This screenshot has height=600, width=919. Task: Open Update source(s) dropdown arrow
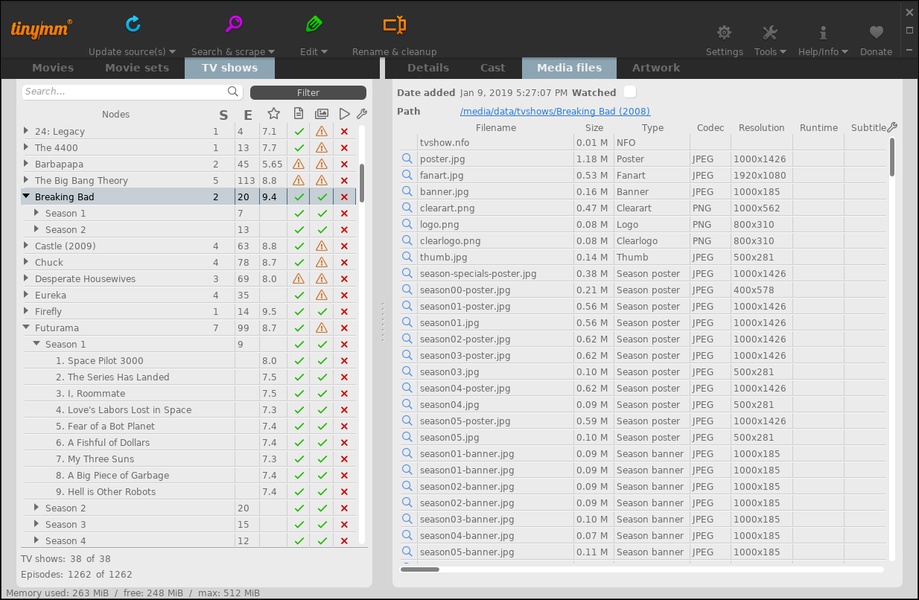point(172,52)
